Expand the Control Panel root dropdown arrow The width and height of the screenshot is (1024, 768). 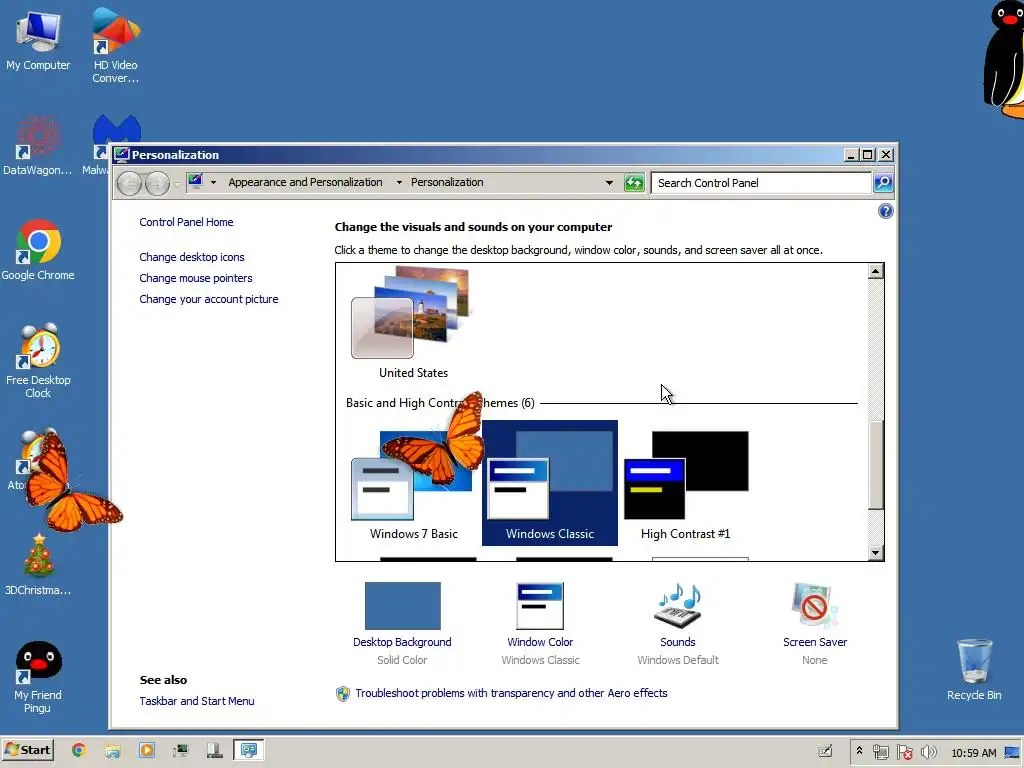pos(213,183)
